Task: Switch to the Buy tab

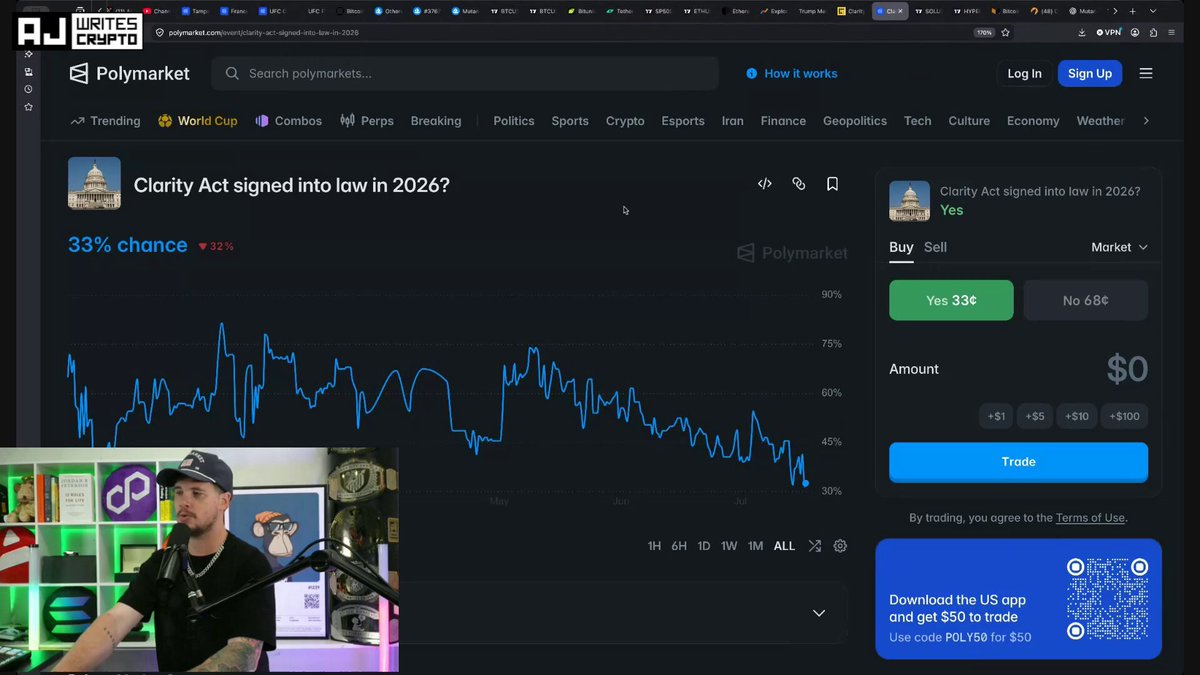Action: point(901,247)
